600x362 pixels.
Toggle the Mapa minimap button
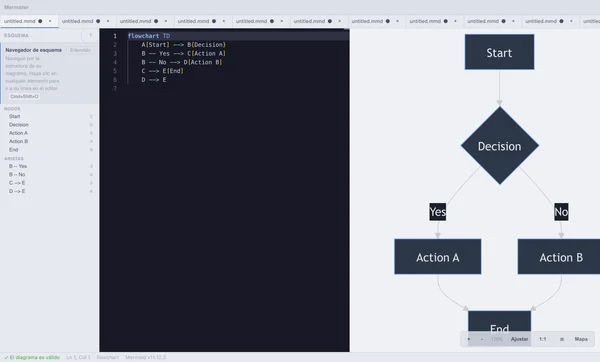[581, 339]
